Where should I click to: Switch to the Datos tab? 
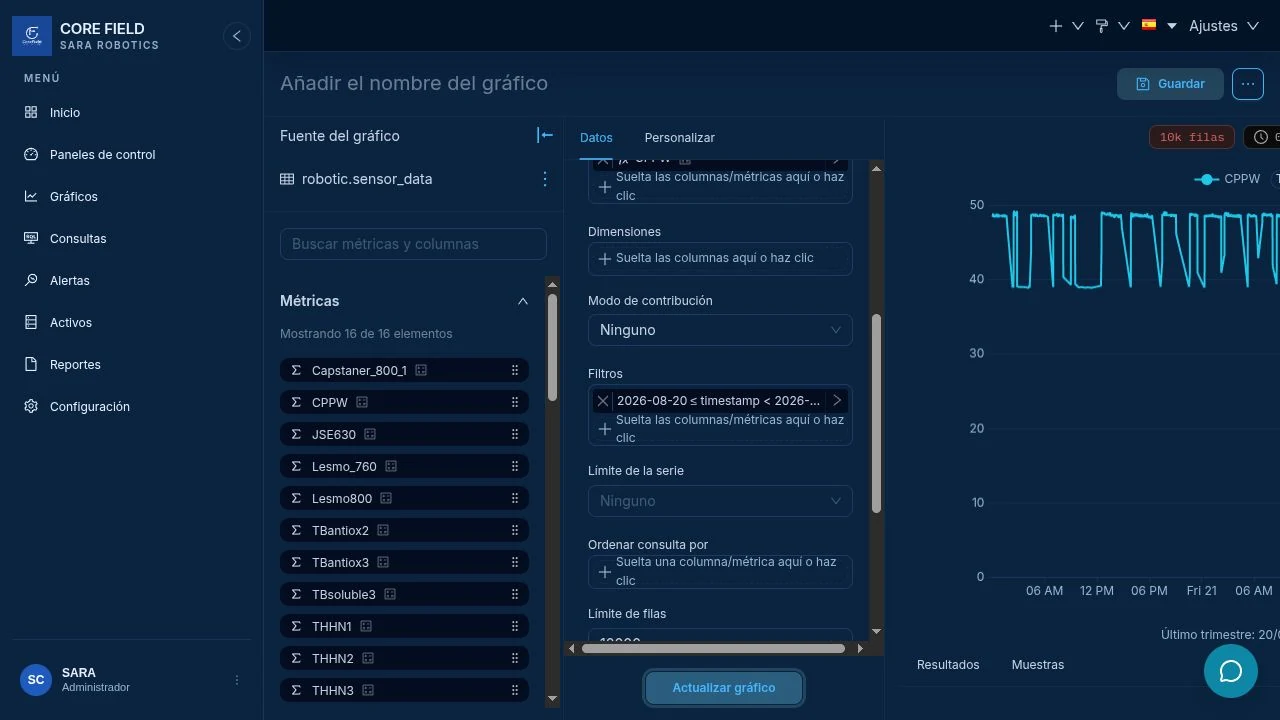point(596,138)
